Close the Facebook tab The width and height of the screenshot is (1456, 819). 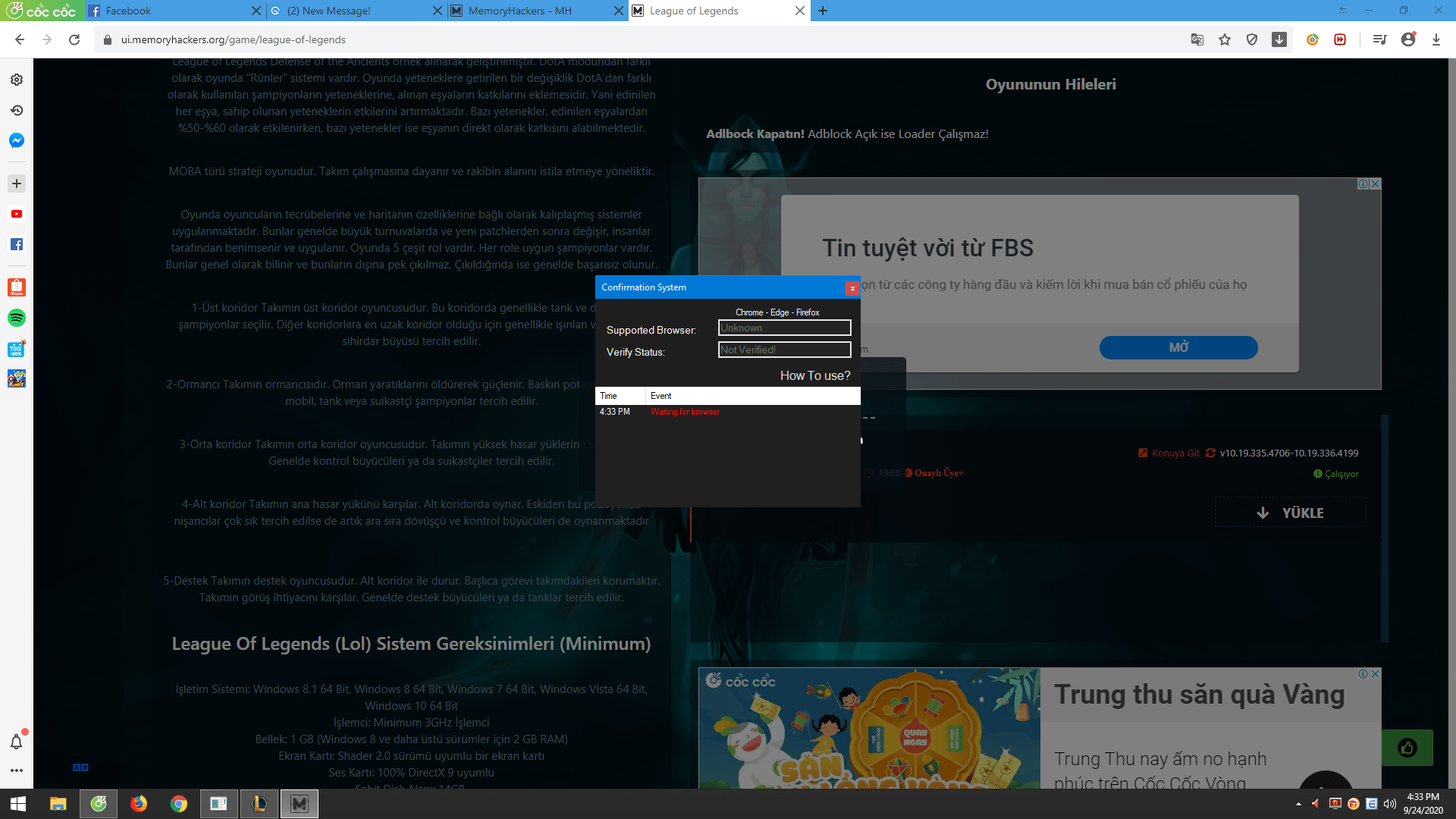tap(256, 11)
